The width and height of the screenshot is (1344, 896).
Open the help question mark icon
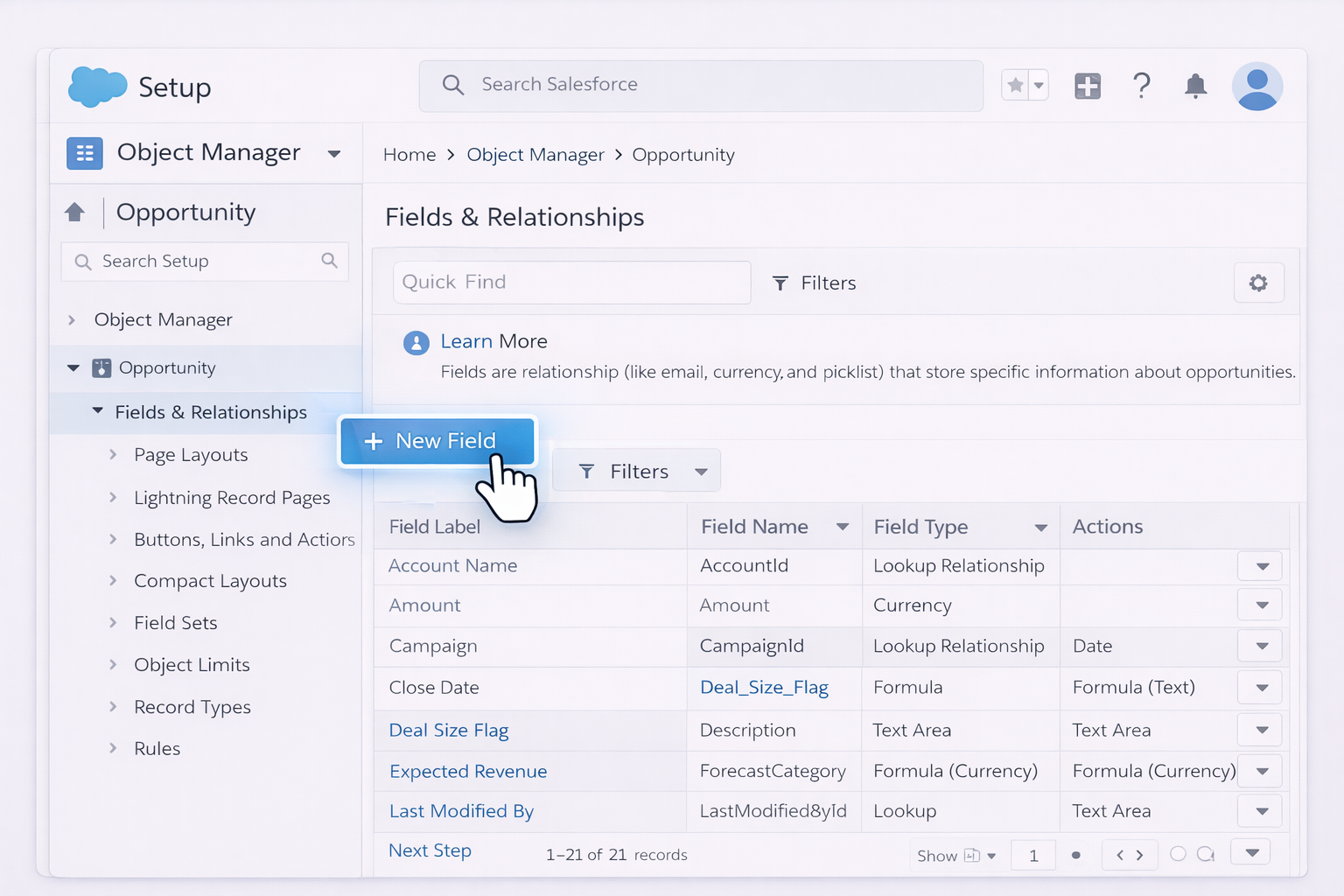point(1142,86)
